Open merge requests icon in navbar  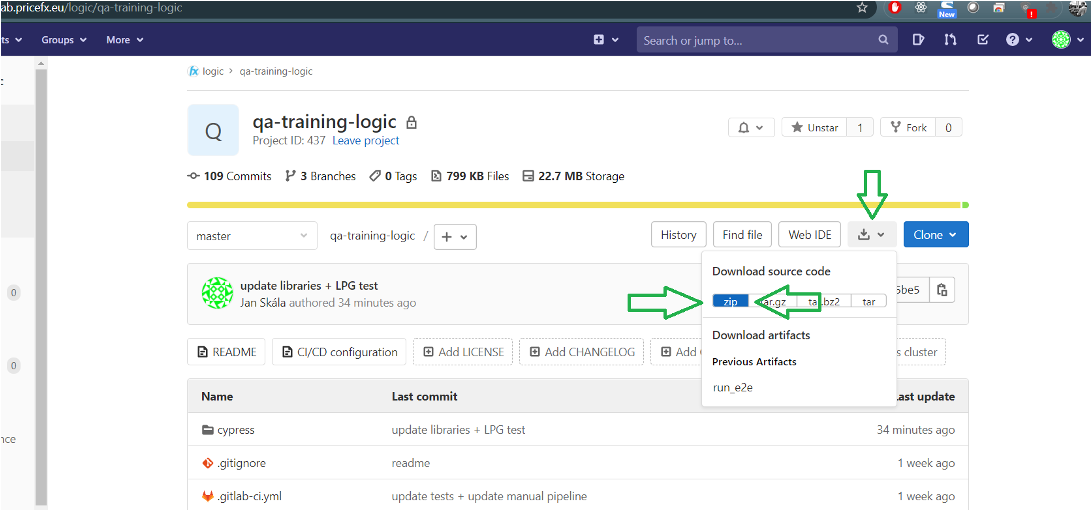tap(950, 40)
